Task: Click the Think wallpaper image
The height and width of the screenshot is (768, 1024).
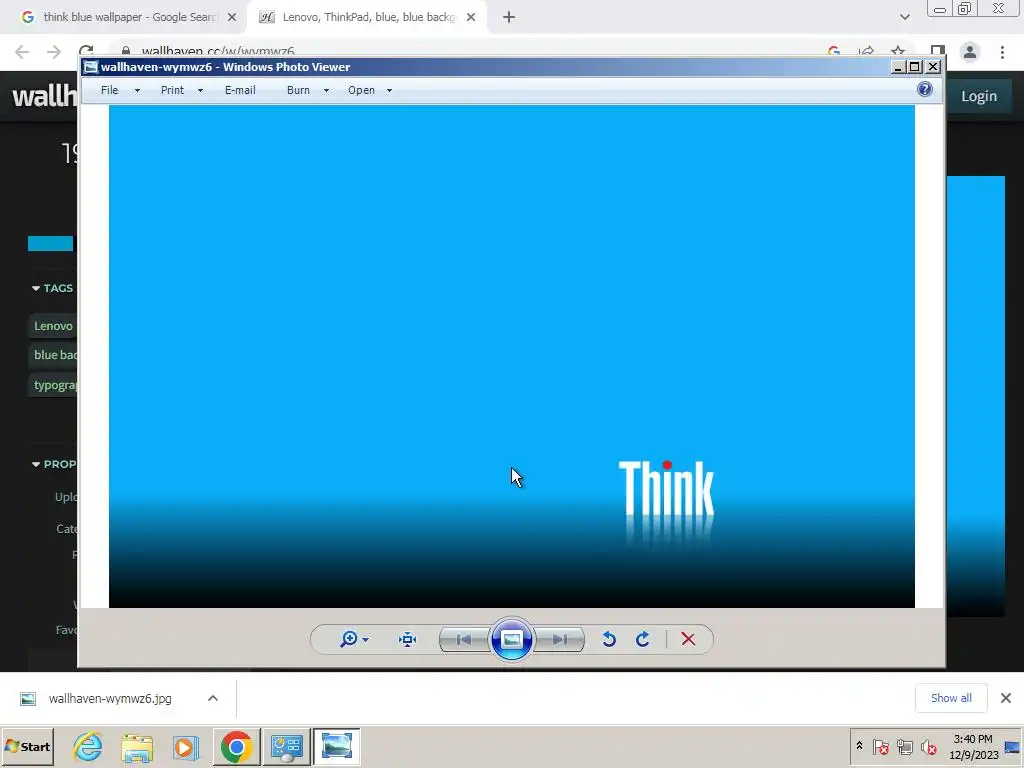Action: (511, 357)
